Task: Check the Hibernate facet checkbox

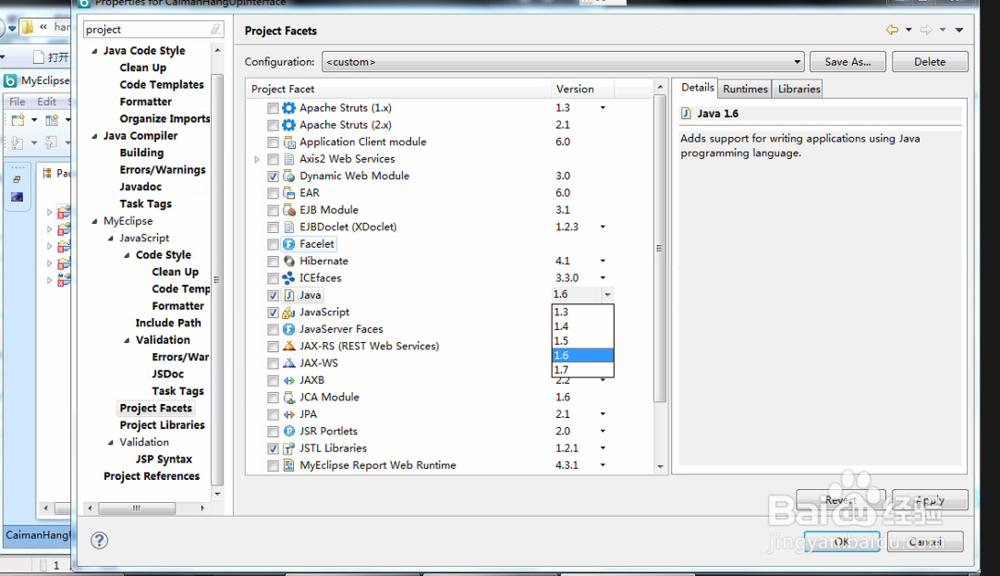Action: point(273,261)
